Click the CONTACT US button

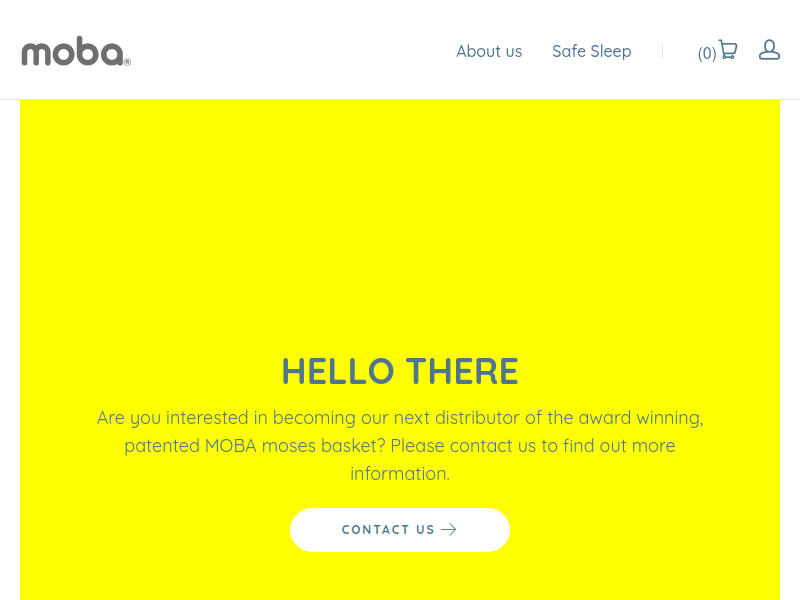point(399,530)
